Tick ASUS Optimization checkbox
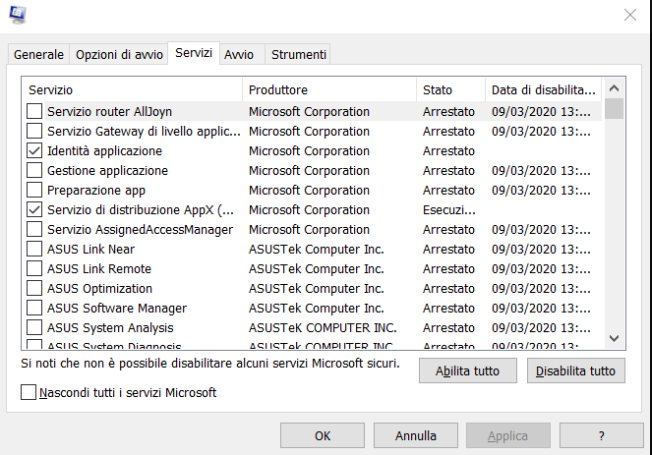Image resolution: width=652 pixels, height=455 pixels. [34, 288]
